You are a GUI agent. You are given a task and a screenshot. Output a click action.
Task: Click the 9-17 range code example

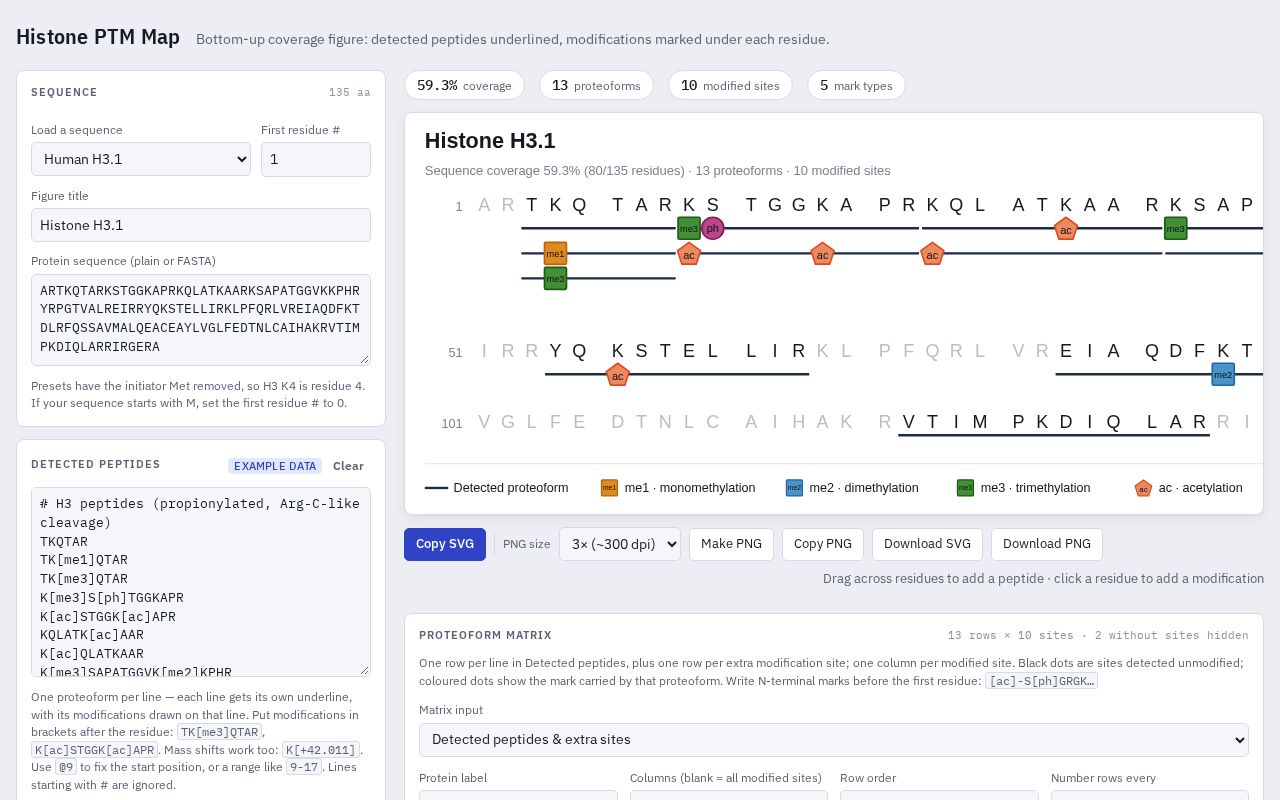click(303, 767)
